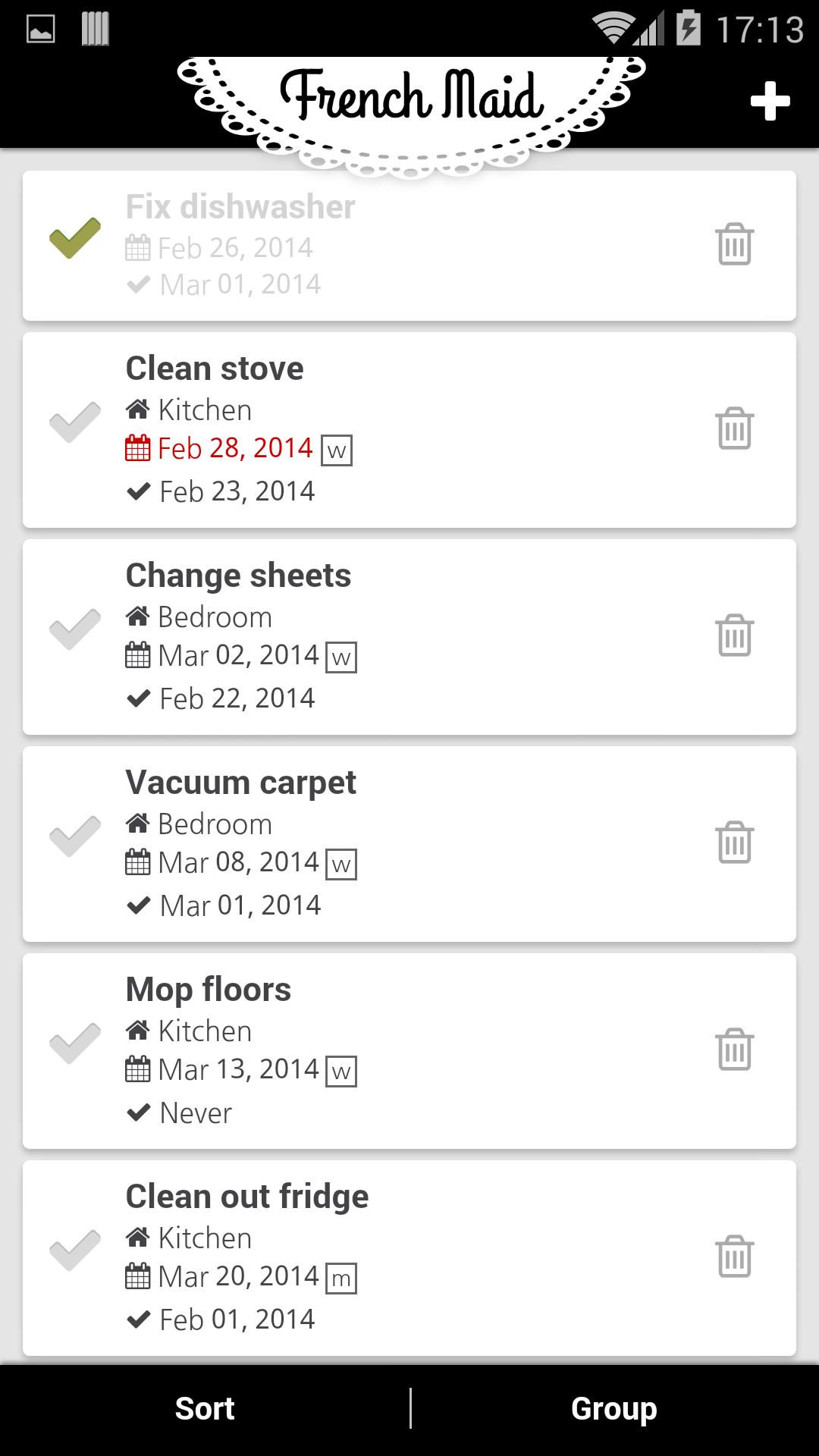The image size is (819, 1456).
Task: Remove the Change sheets task via trash
Action: click(734, 635)
